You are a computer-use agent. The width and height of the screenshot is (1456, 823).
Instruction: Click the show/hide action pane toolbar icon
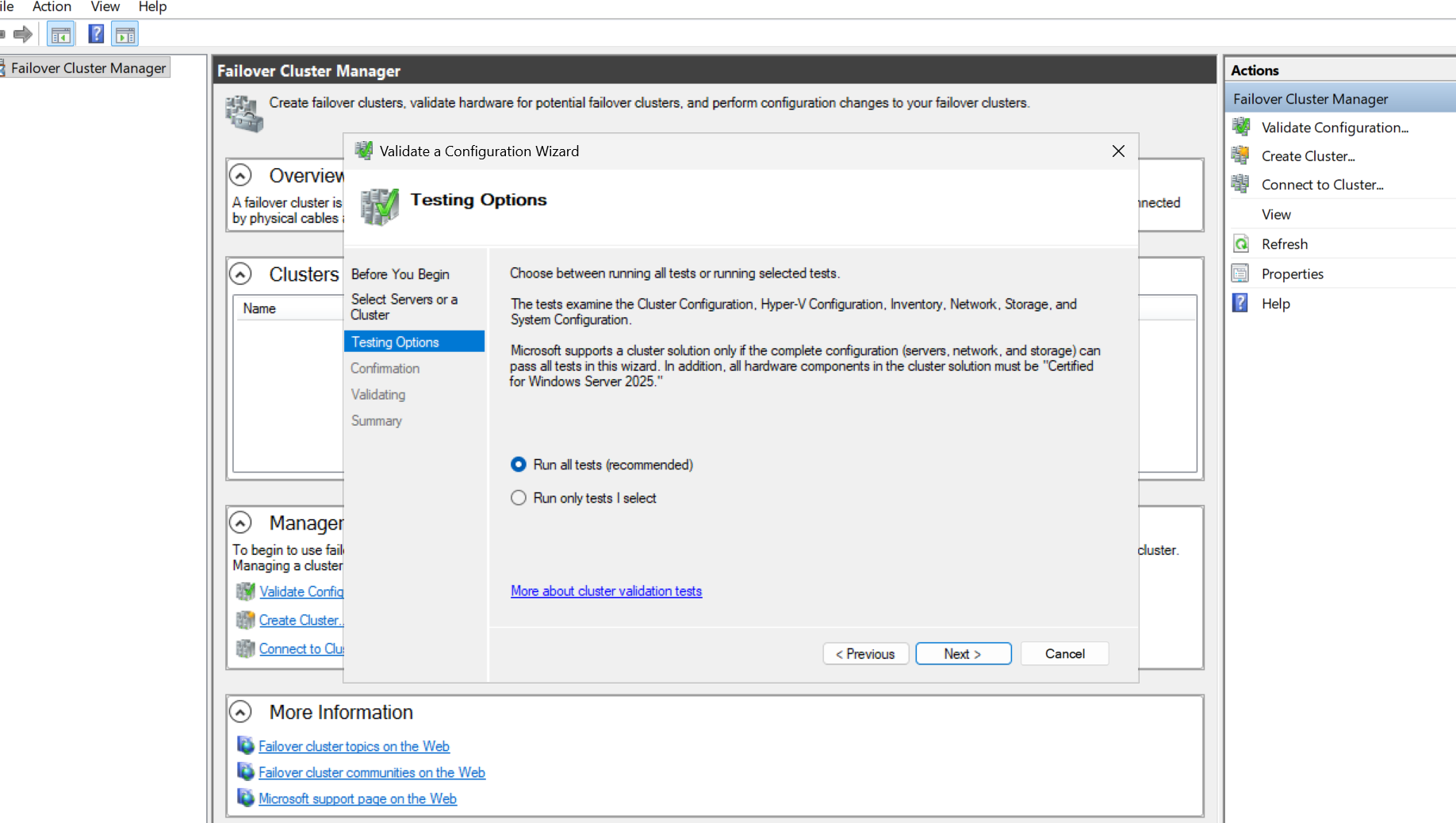[125, 34]
